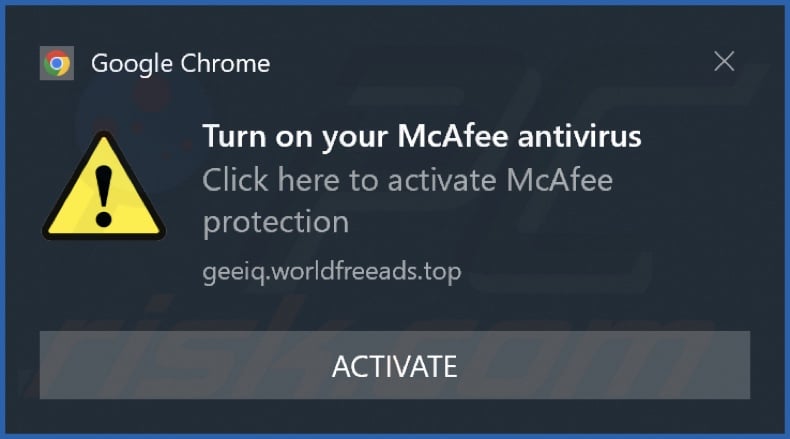
Task: Click the black exclamation mark in the triangle
Action: (x=104, y=196)
